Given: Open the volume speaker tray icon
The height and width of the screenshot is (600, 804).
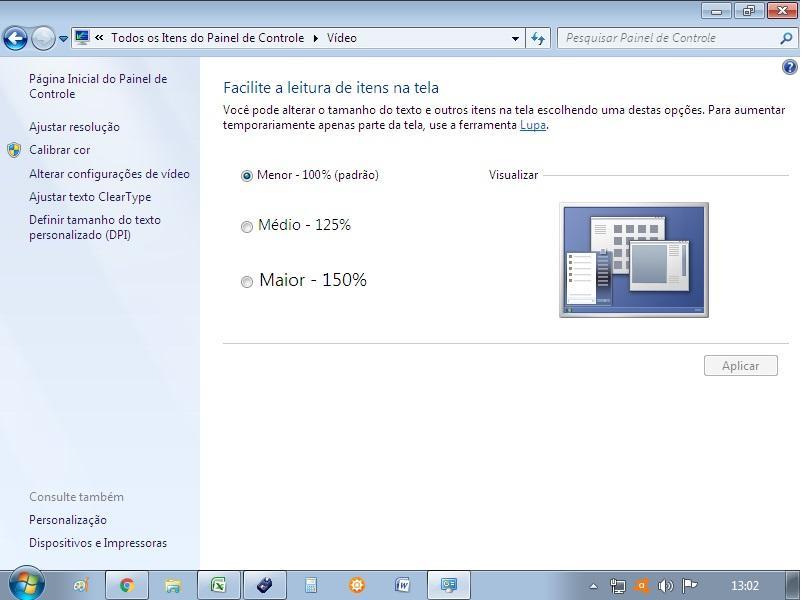Looking at the screenshot, I should pos(665,586).
